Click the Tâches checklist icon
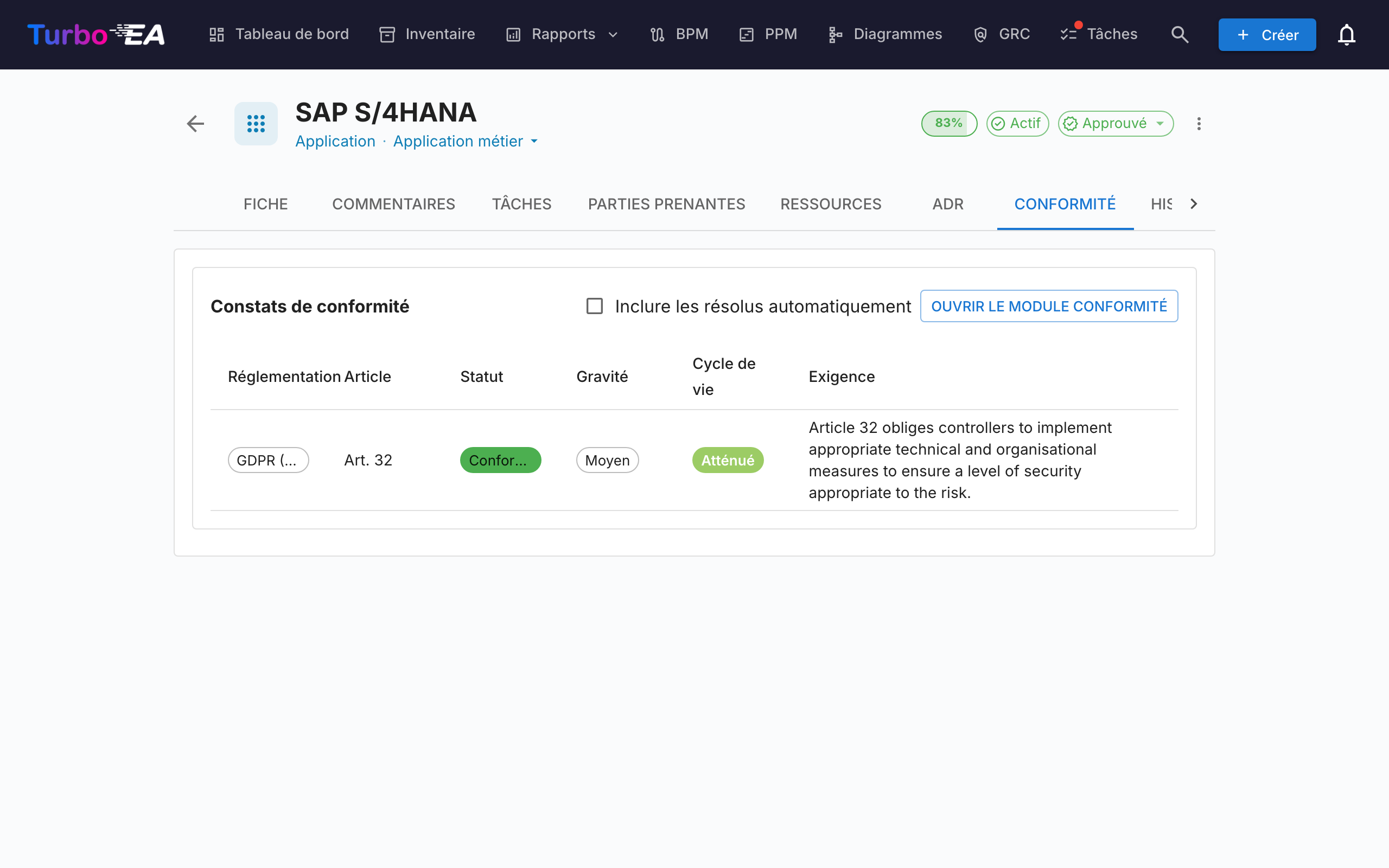The image size is (1389, 868). click(x=1069, y=34)
